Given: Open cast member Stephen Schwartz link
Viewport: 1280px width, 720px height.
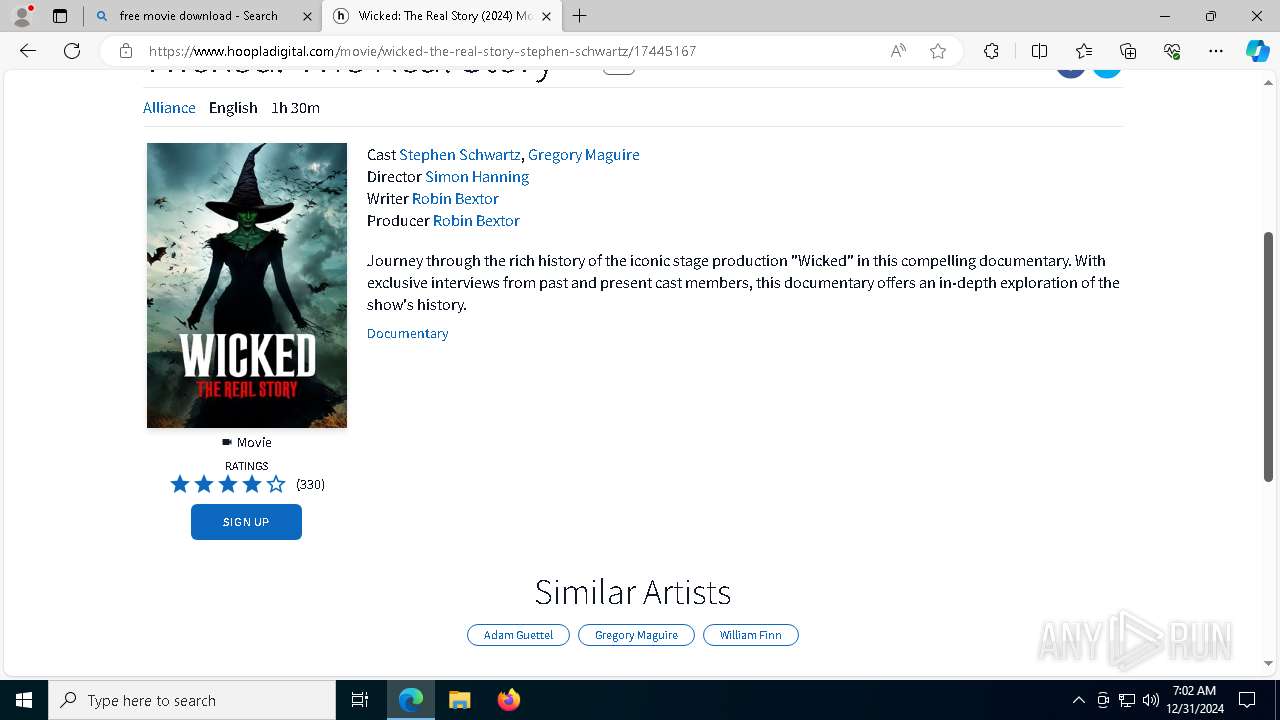Looking at the screenshot, I should point(459,155).
